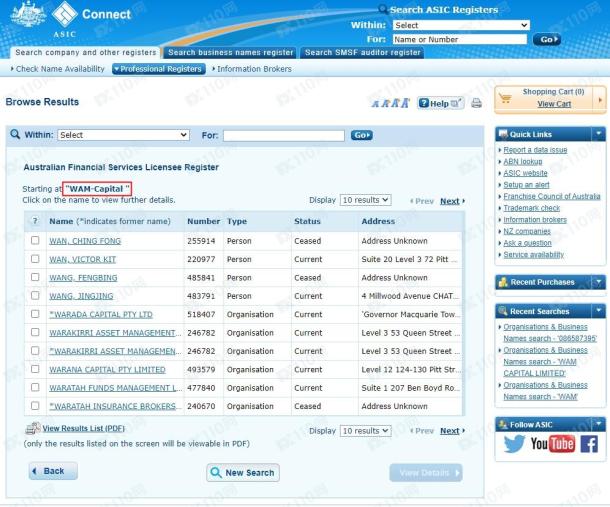
Task: Open View Results List (PDF) link
Action: point(84,428)
